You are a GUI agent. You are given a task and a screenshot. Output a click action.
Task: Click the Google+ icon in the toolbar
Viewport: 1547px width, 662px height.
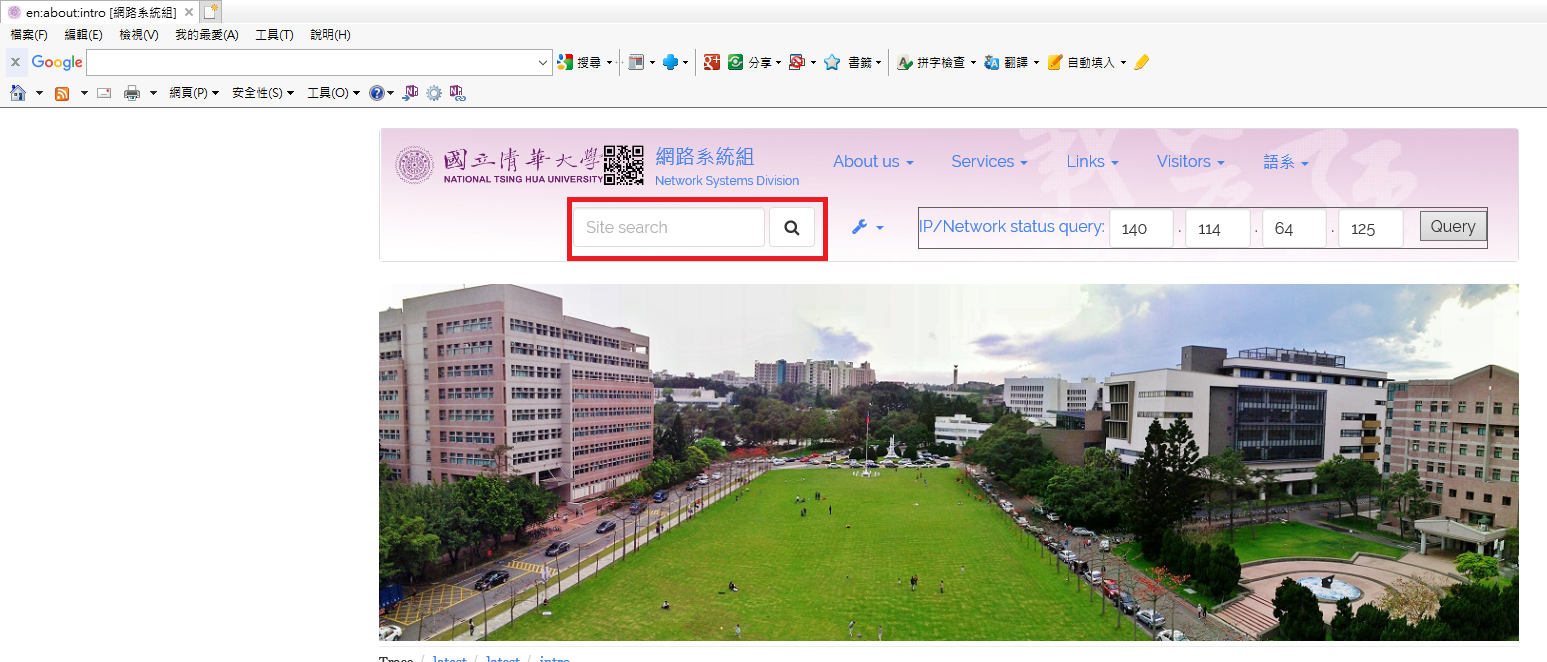[712, 62]
